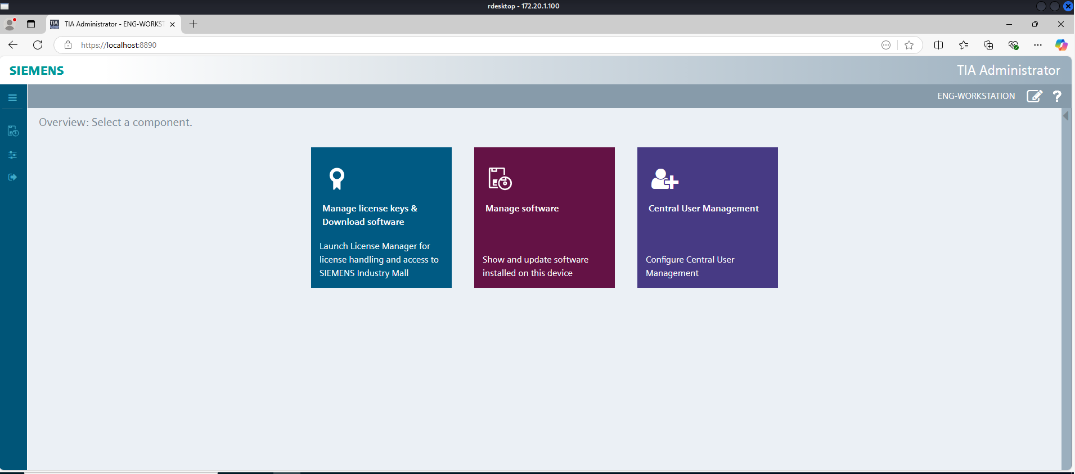The width and height of the screenshot is (1075, 474).
Task: Open the Manage software tile
Action: (544, 217)
